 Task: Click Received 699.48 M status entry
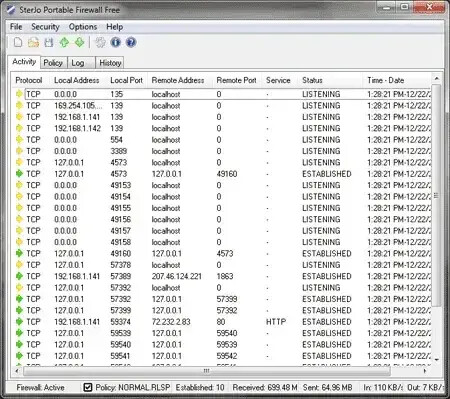pos(265,387)
